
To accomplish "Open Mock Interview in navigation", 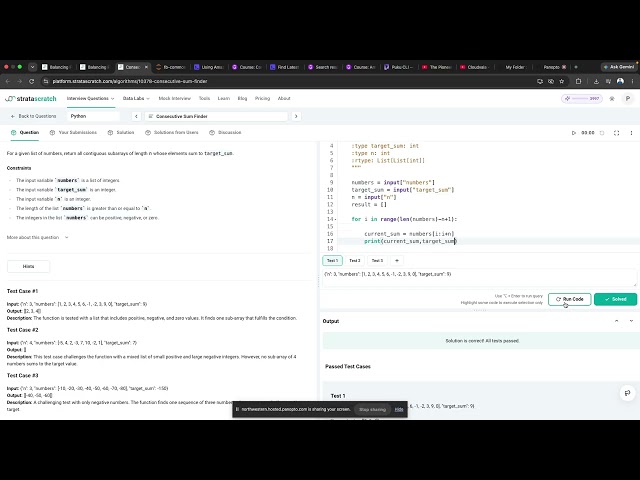I will pyautogui.click(x=174, y=98).
